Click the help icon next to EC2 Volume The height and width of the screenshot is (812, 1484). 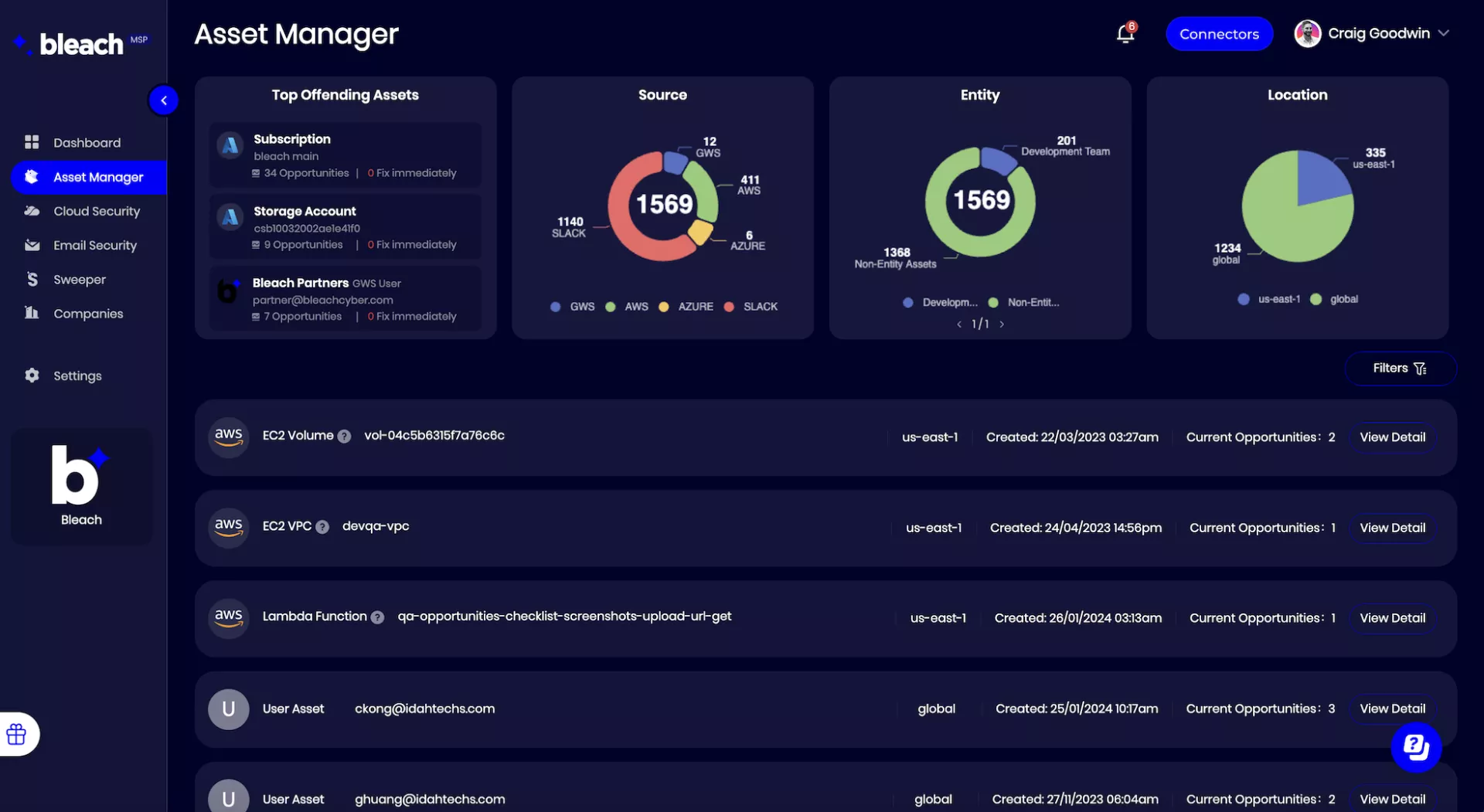click(x=345, y=437)
